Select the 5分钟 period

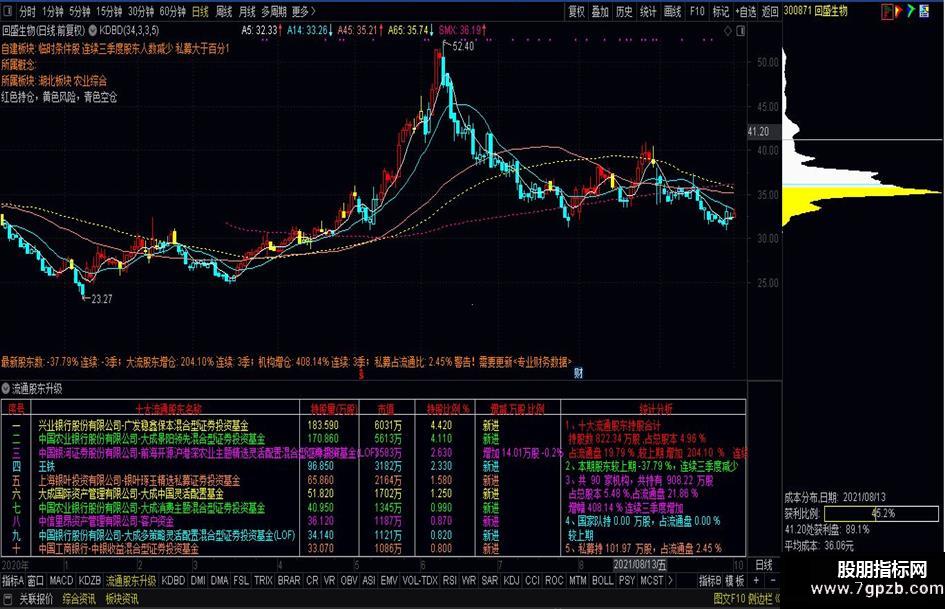[x=80, y=11]
